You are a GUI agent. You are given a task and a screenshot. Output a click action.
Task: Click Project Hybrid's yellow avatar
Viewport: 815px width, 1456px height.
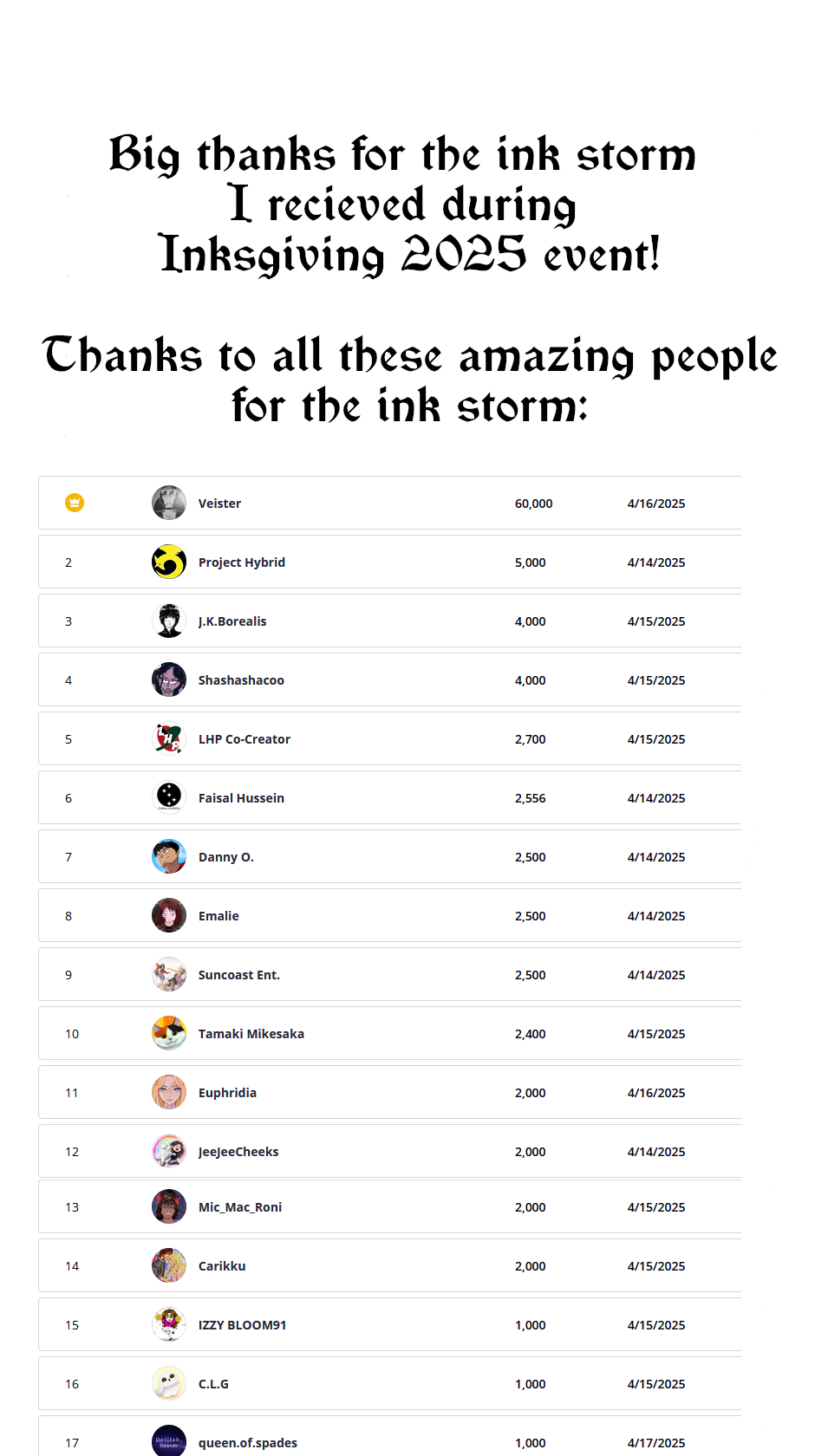[x=169, y=562]
